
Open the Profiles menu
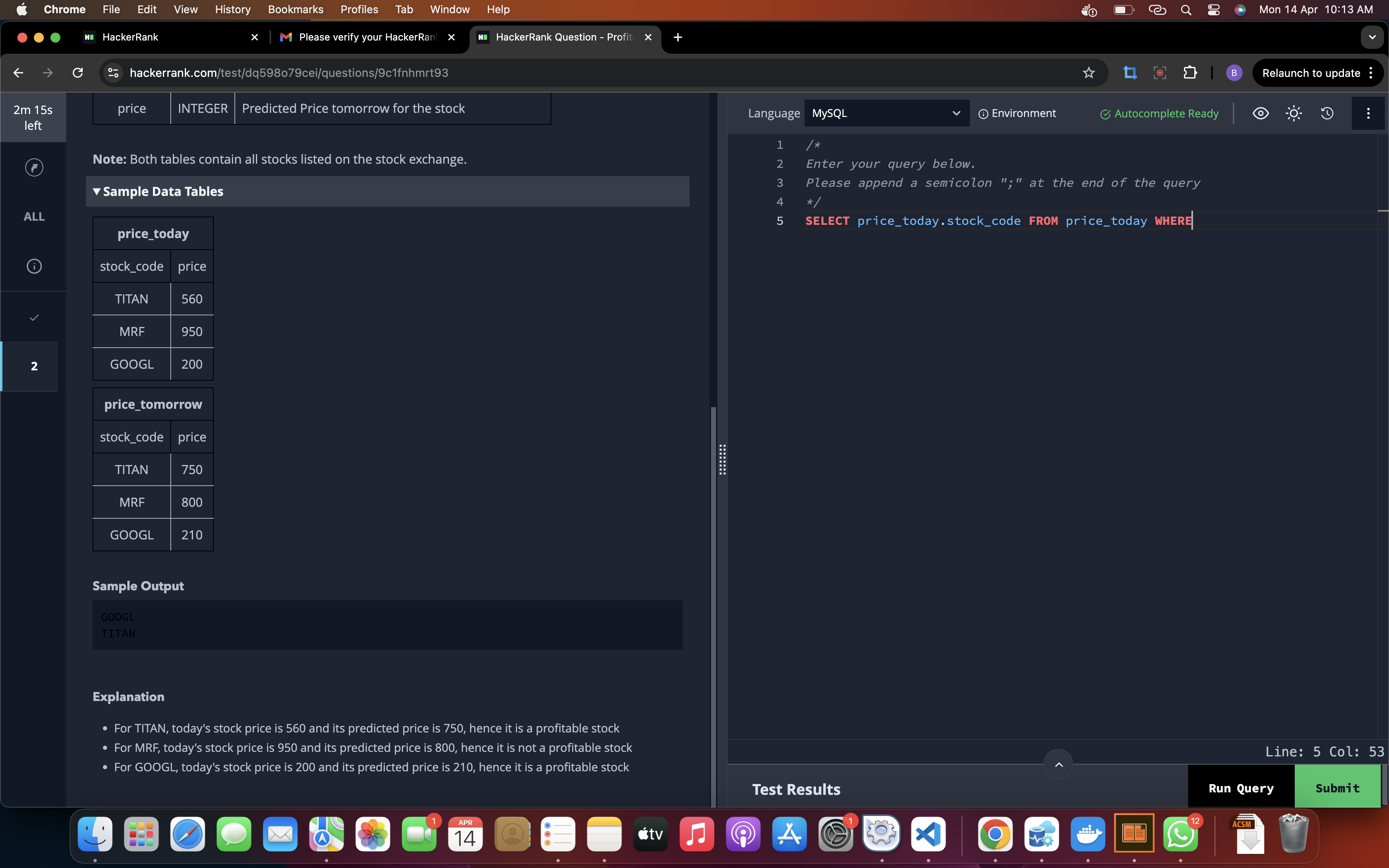pyautogui.click(x=359, y=9)
